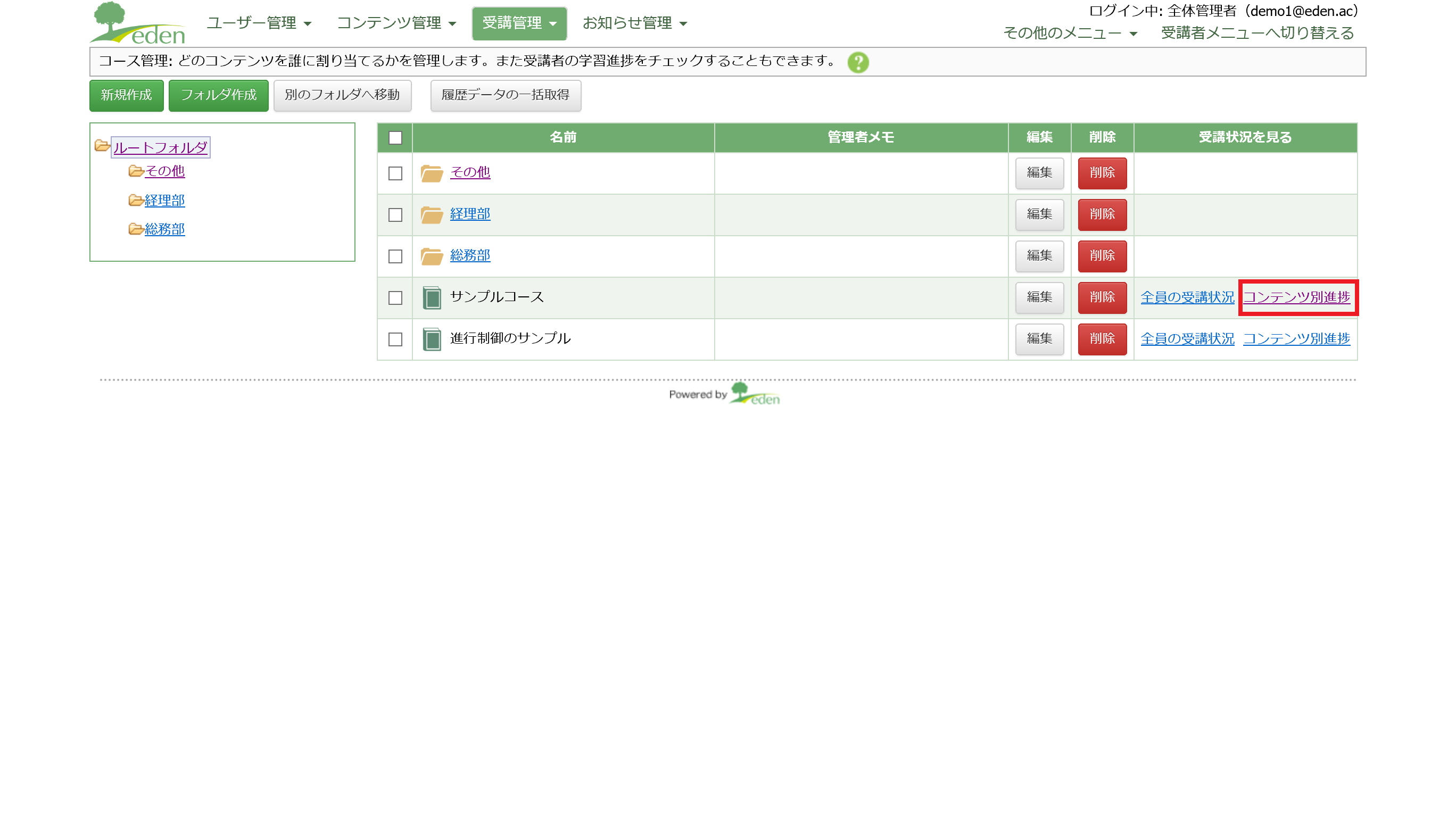Open the ユーザー管理 dropdown menu

coord(259,23)
